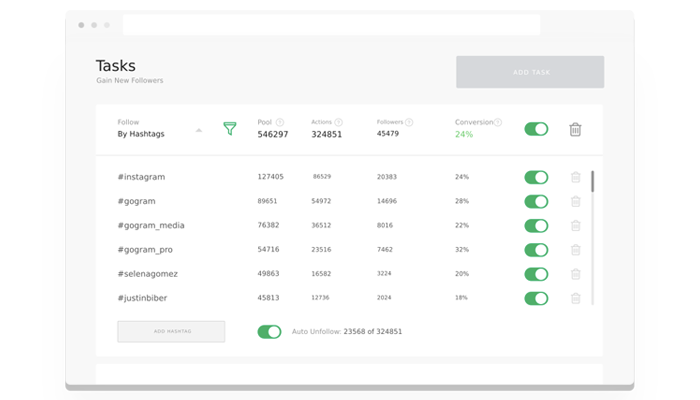Click the Tasks page heading
Viewport: 700px width, 400px height.
[116, 66]
